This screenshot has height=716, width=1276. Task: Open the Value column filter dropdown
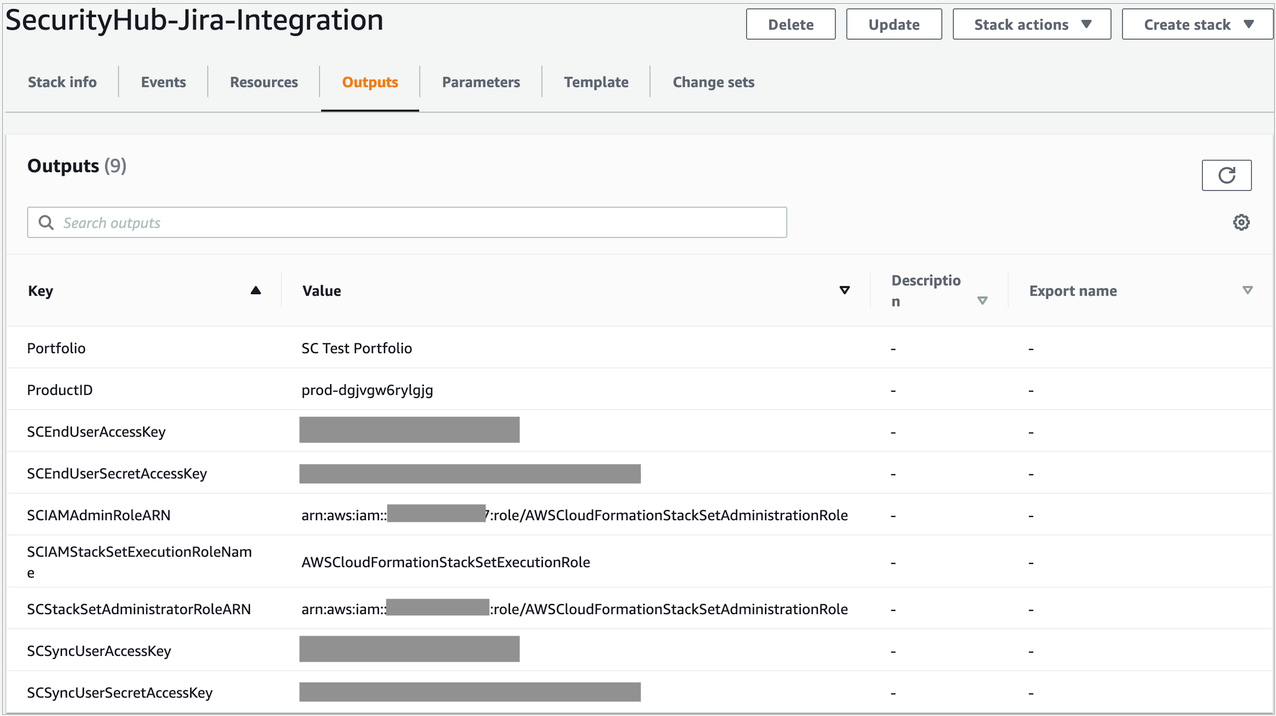(x=845, y=289)
